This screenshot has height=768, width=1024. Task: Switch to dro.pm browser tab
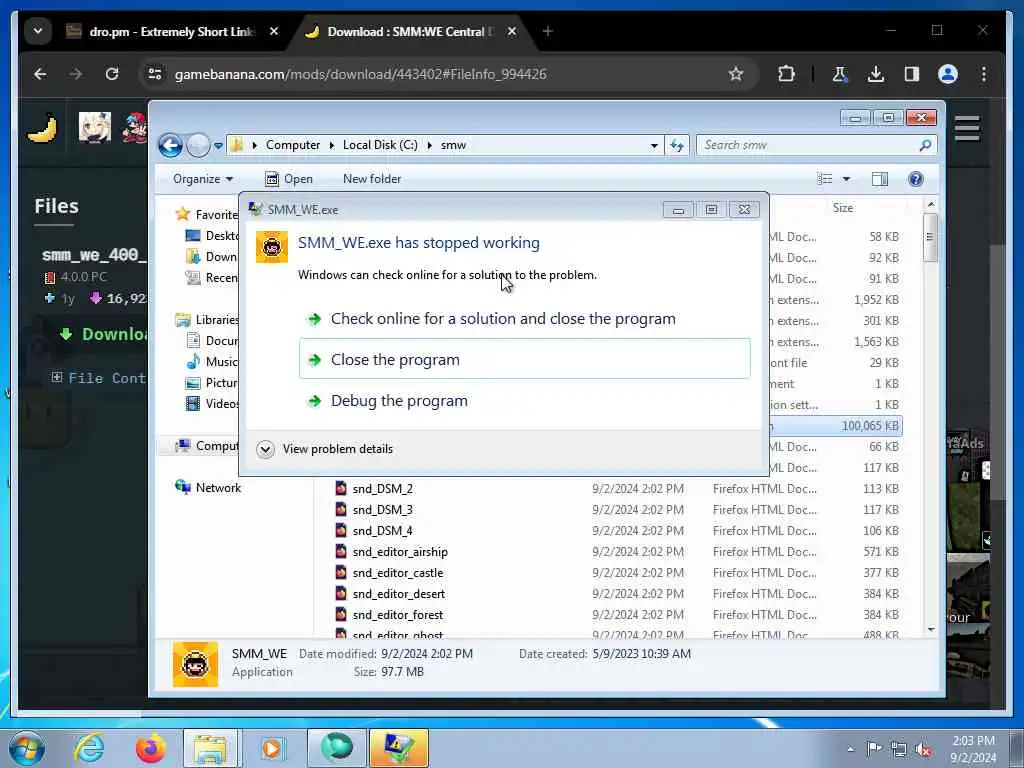coord(173,31)
